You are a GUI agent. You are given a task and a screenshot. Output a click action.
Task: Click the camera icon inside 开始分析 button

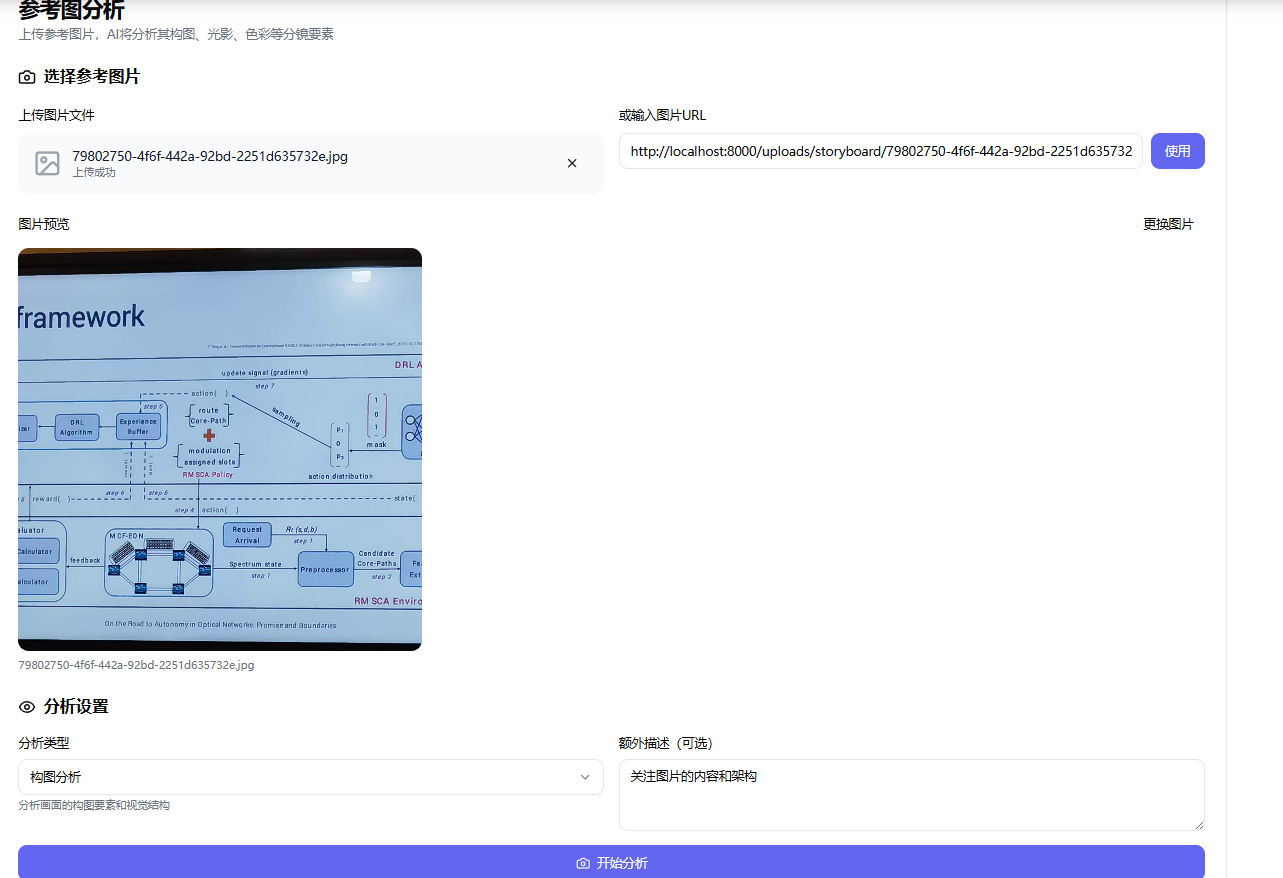click(x=583, y=863)
